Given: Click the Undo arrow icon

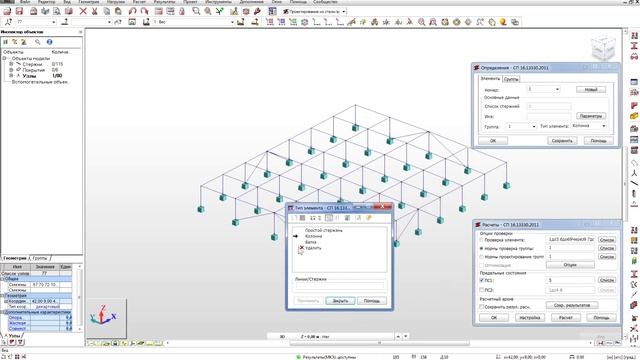Looking at the screenshot, I should pos(132,11).
